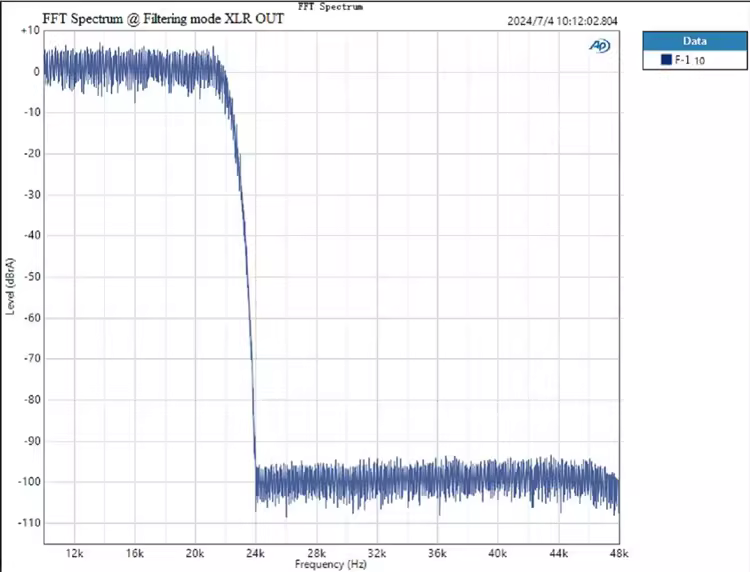The image size is (750, 572).
Task: Click the 48k tick on the frequency axis
Action: coord(618,552)
